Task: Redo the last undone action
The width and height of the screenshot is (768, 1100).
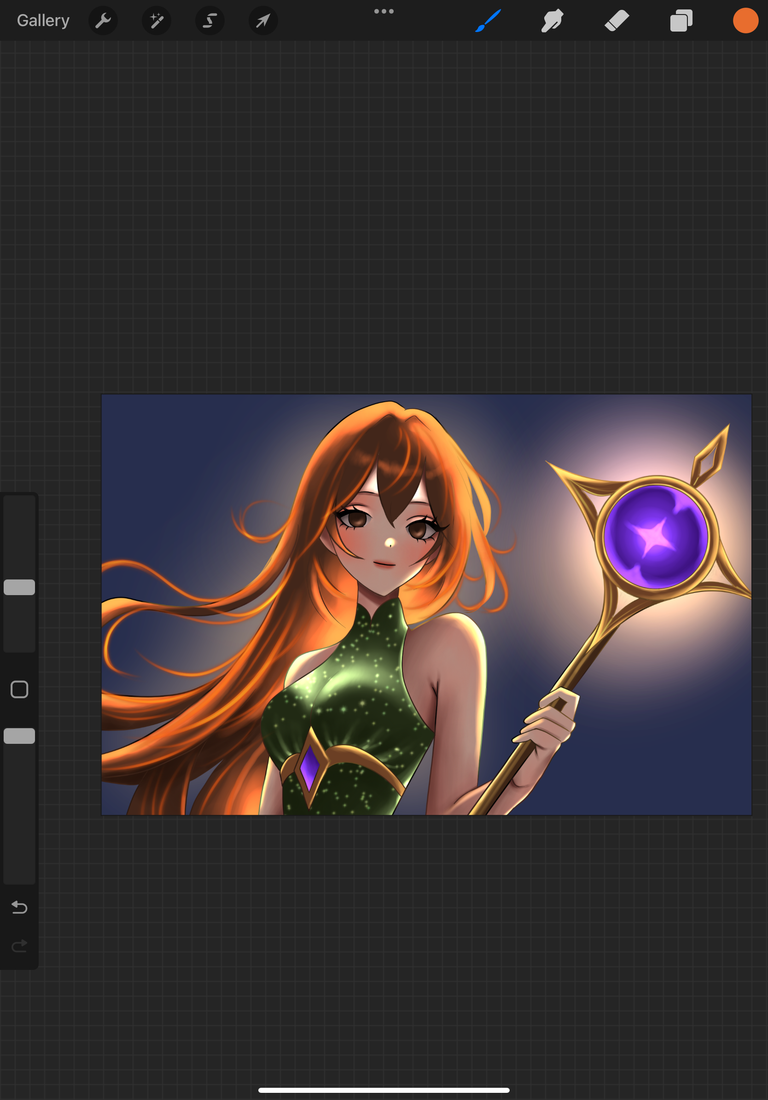Action: tap(20, 946)
